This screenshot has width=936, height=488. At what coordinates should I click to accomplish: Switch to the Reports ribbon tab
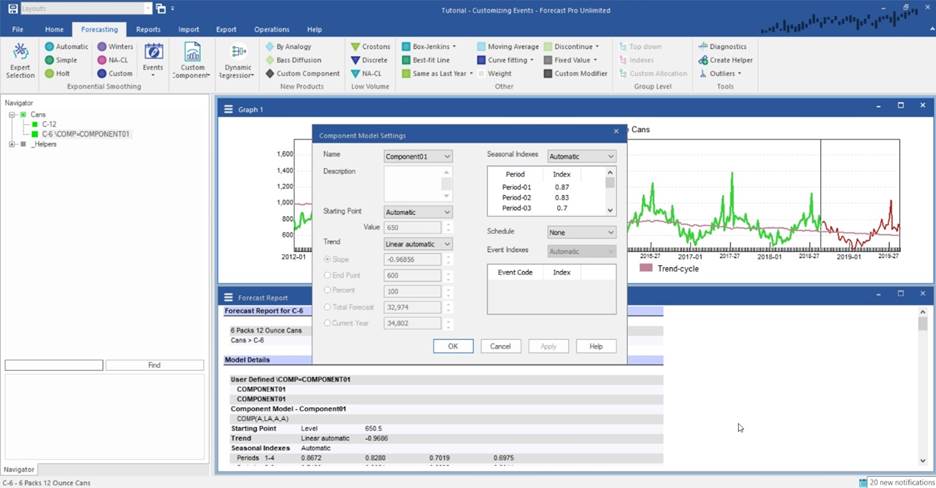(x=148, y=30)
